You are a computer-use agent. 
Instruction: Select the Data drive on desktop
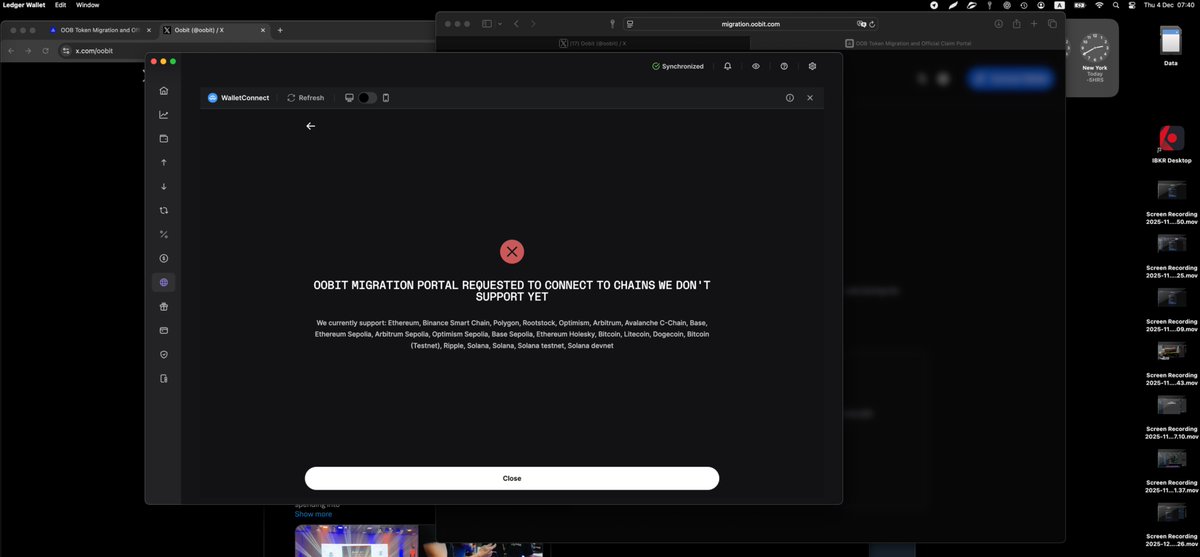click(x=1171, y=45)
